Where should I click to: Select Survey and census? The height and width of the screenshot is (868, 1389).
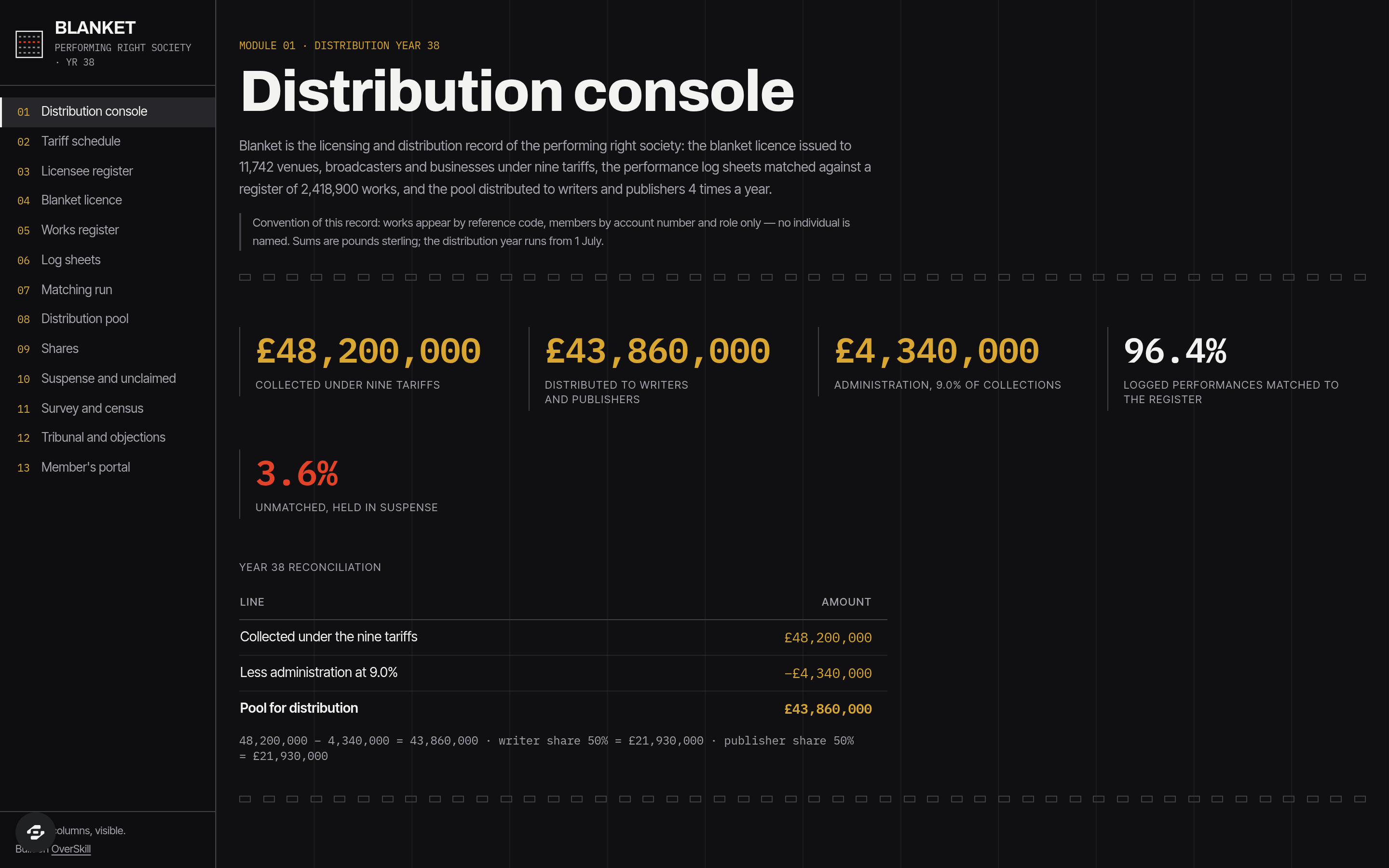coord(108,408)
